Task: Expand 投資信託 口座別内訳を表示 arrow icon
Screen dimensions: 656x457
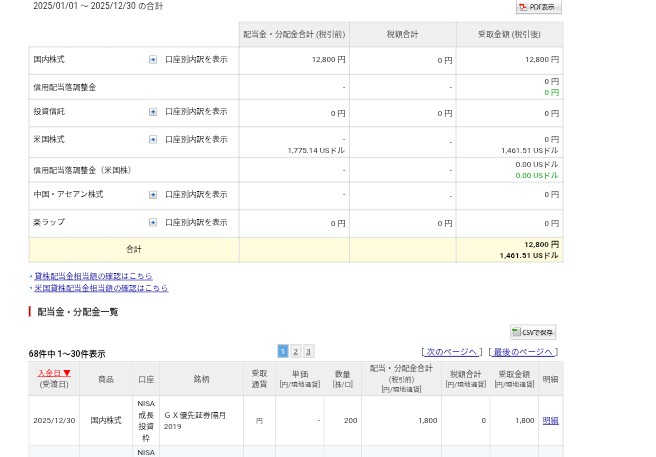Action: tap(153, 112)
